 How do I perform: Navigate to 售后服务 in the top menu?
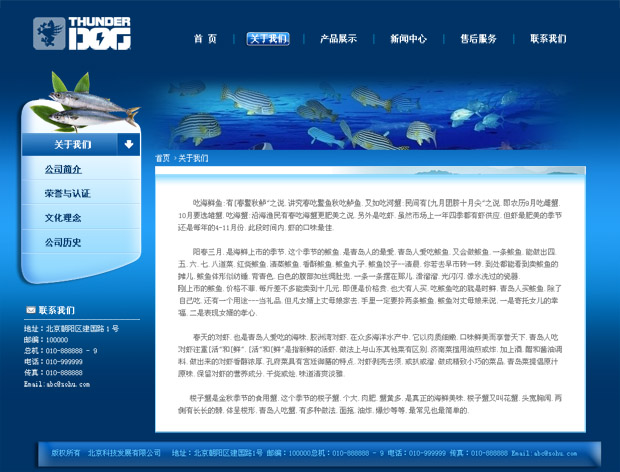(x=478, y=39)
